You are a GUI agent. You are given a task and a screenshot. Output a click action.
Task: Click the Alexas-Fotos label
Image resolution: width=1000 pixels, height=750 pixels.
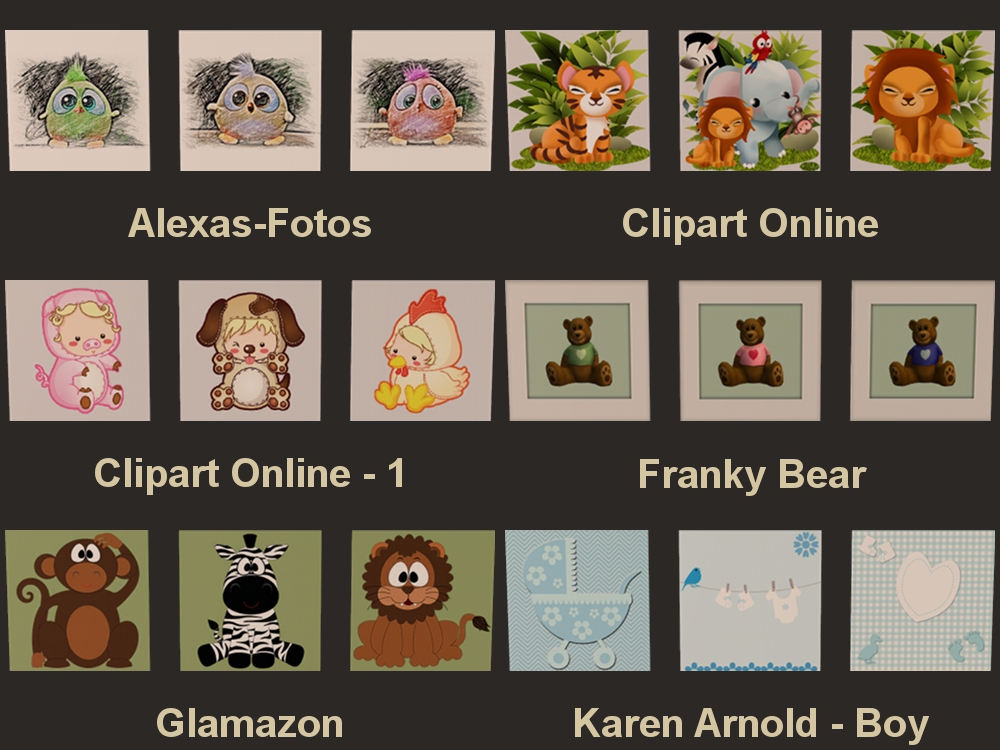pyautogui.click(x=249, y=223)
